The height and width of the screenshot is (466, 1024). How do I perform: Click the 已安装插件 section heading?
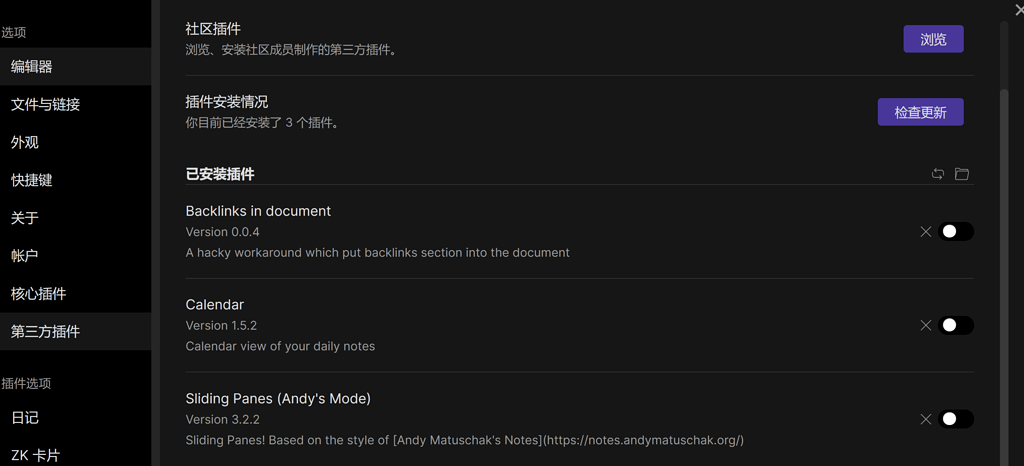[x=220, y=174]
